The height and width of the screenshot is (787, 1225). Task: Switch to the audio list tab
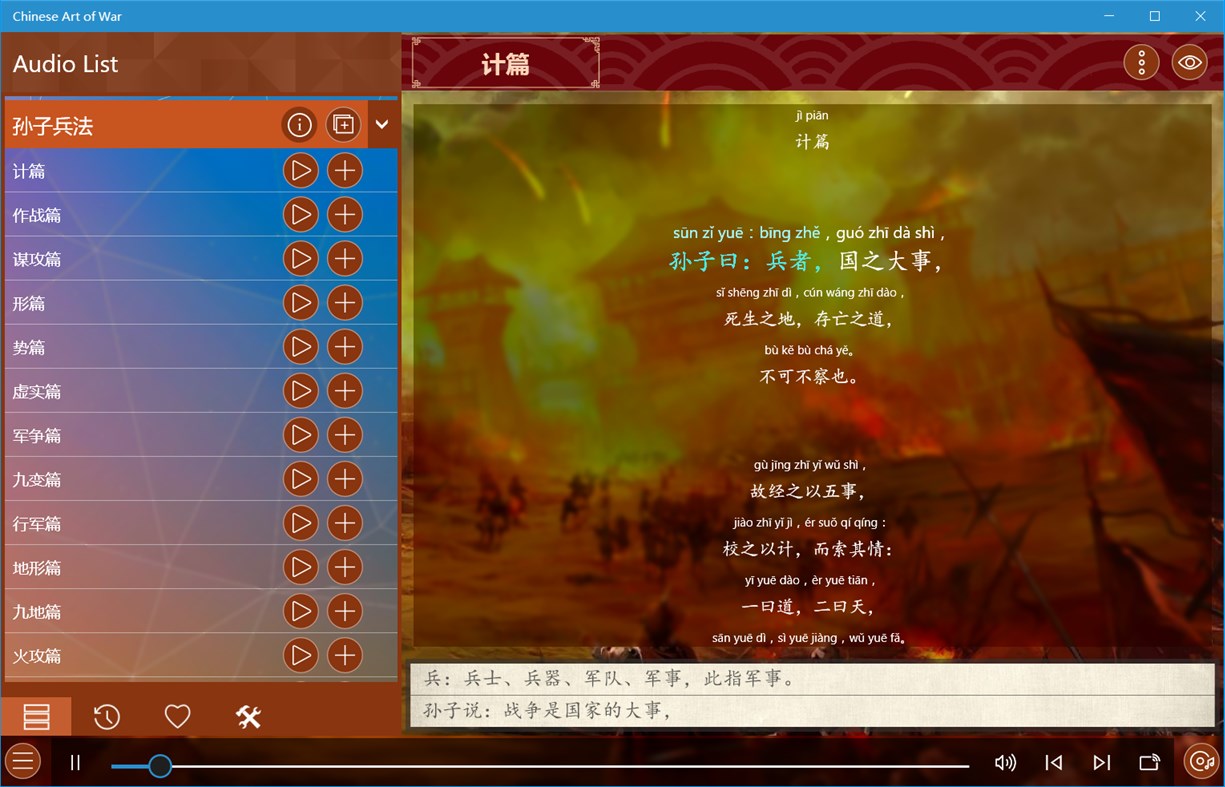(36, 716)
